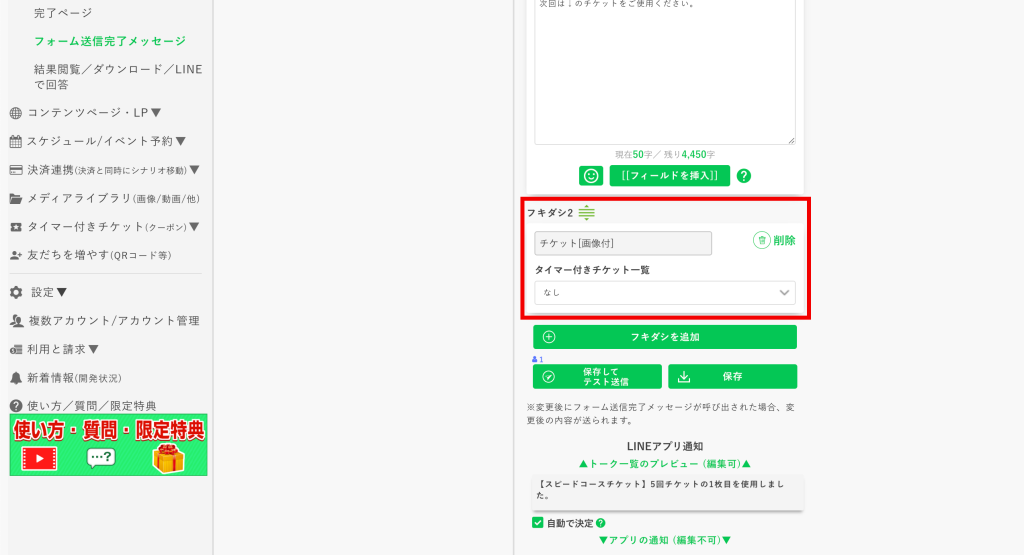This screenshot has height=555, width=1024.
Task: Expand 決済連携 menu
Action: pos(194,170)
